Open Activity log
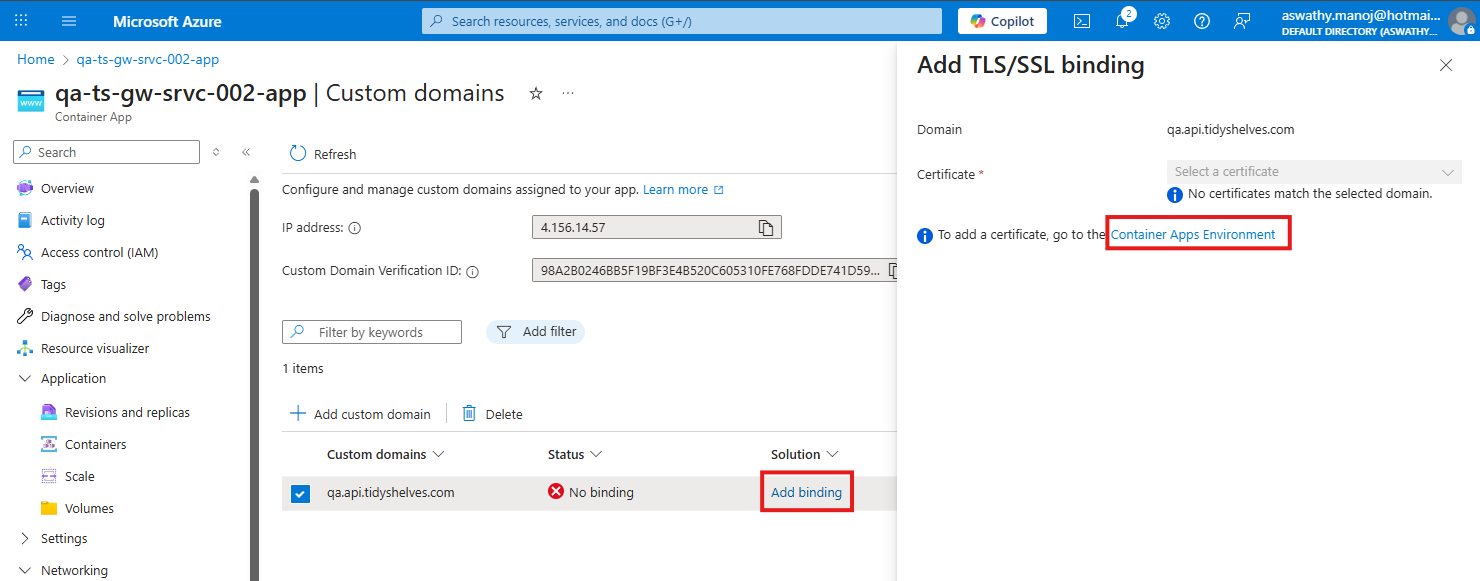 coord(72,220)
